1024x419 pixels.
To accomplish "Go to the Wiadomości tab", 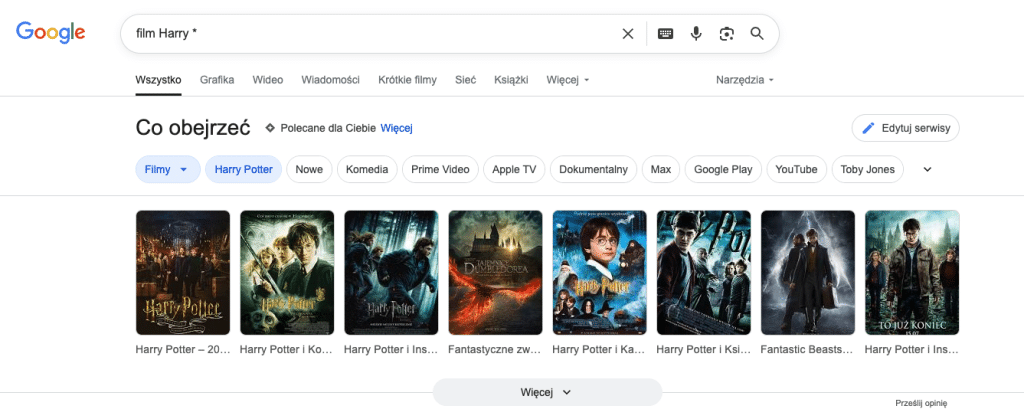I will (330, 80).
